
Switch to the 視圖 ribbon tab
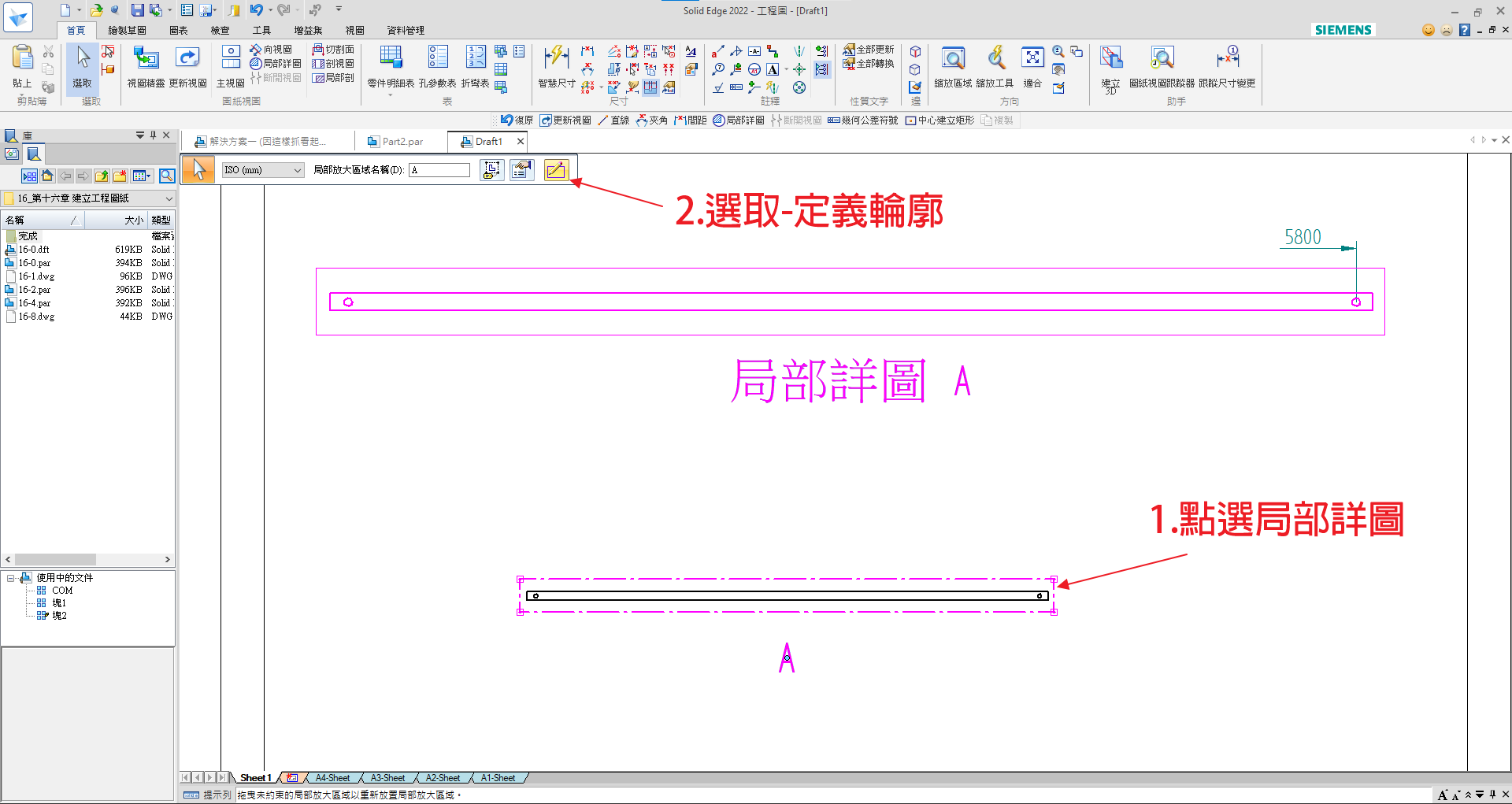coord(355,31)
